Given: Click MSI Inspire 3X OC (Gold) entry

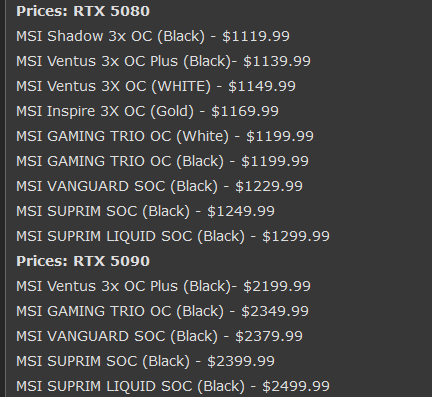Looking at the screenshot, I should pos(147,111).
